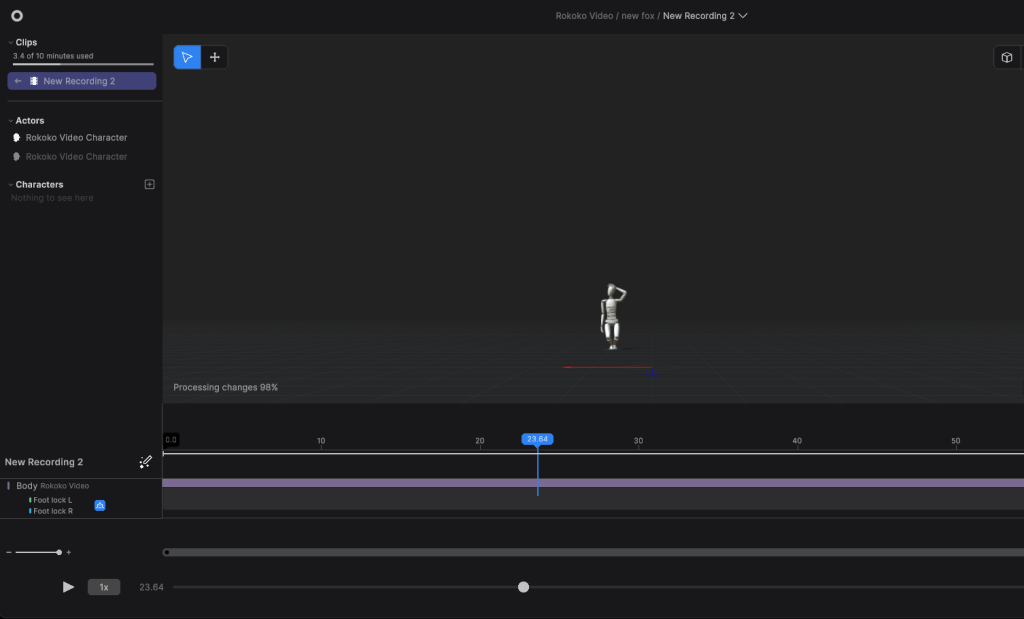Select the Foot lock L track
Screen dimensions: 1024x619
tap(52, 500)
